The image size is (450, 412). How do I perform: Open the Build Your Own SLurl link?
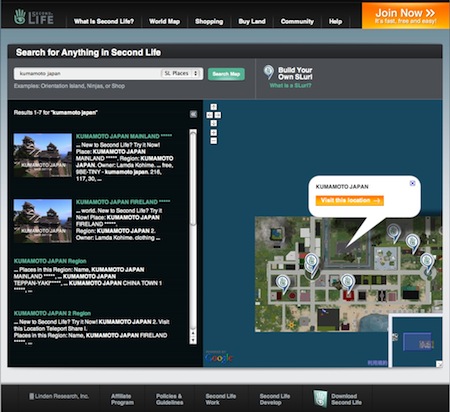click(295, 73)
